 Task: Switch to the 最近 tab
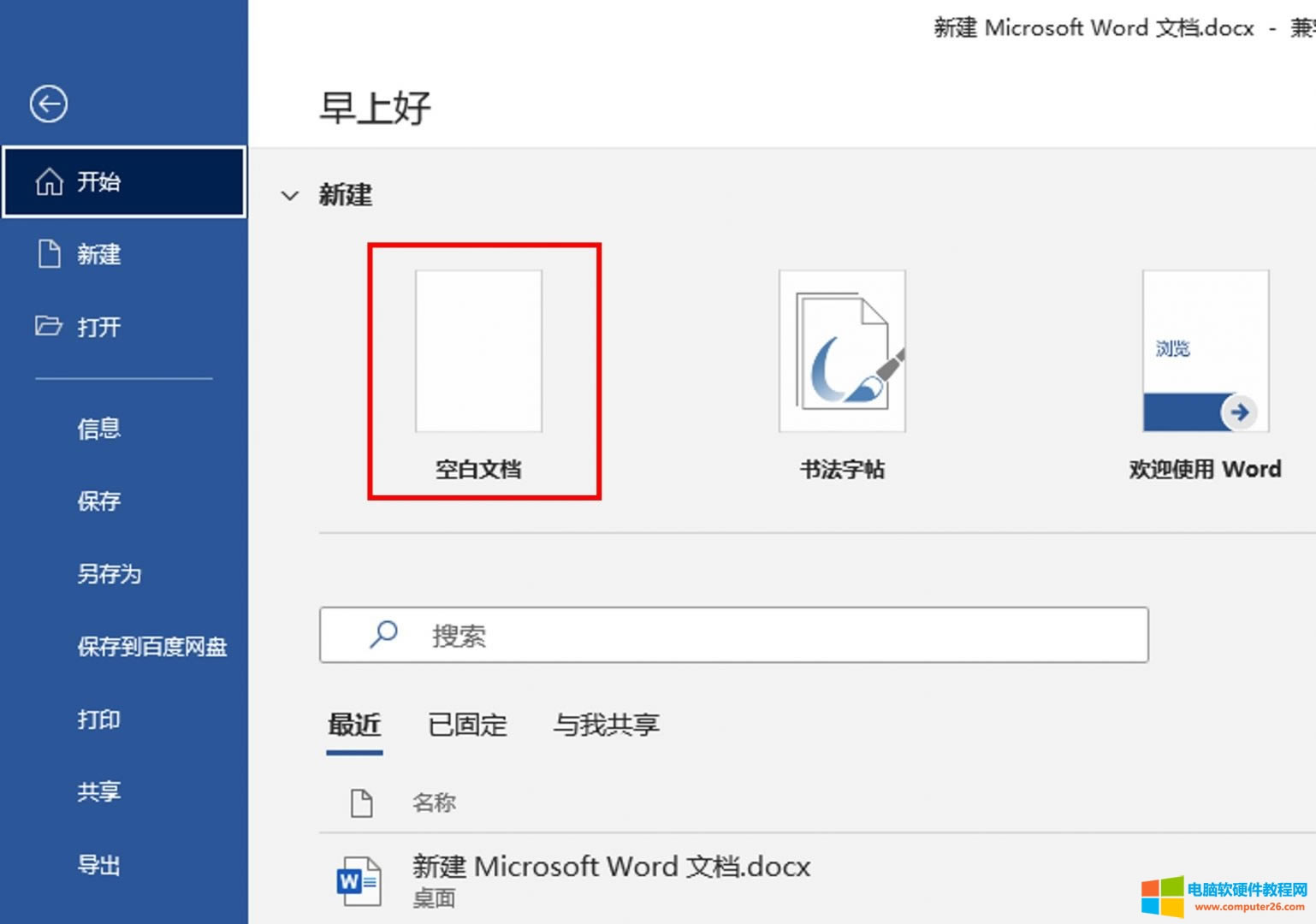pyautogui.click(x=354, y=726)
